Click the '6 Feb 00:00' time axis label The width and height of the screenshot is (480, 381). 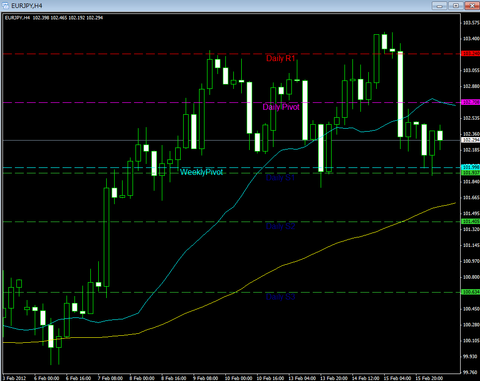coord(47,378)
